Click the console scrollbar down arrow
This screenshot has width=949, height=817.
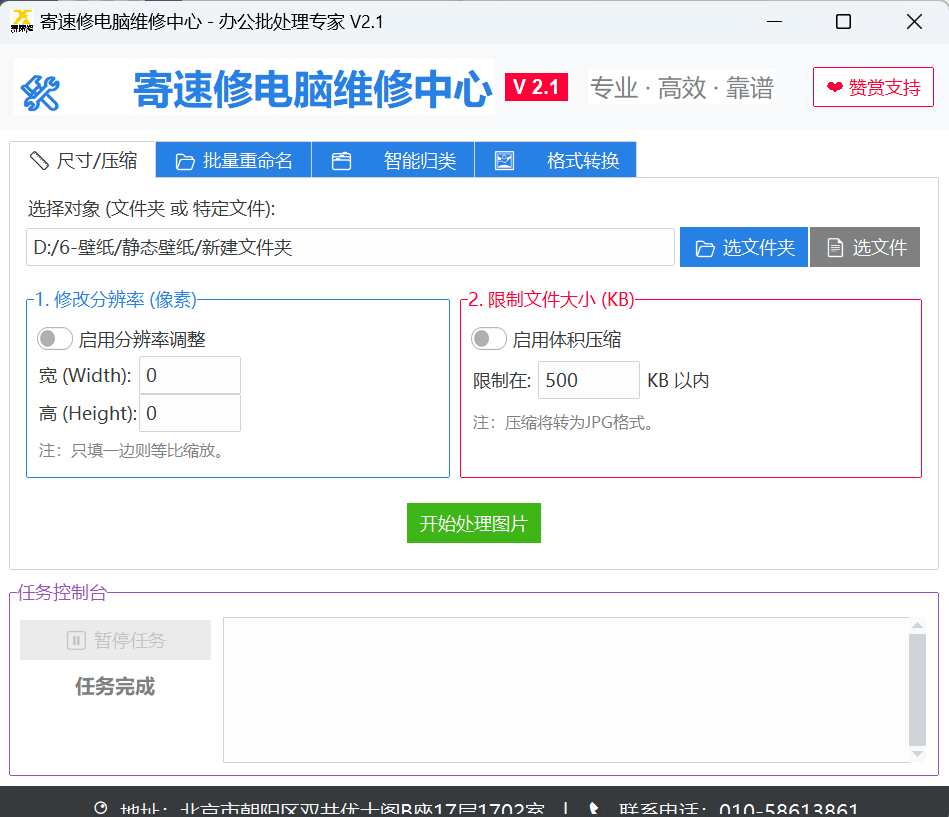pyautogui.click(x=916, y=755)
